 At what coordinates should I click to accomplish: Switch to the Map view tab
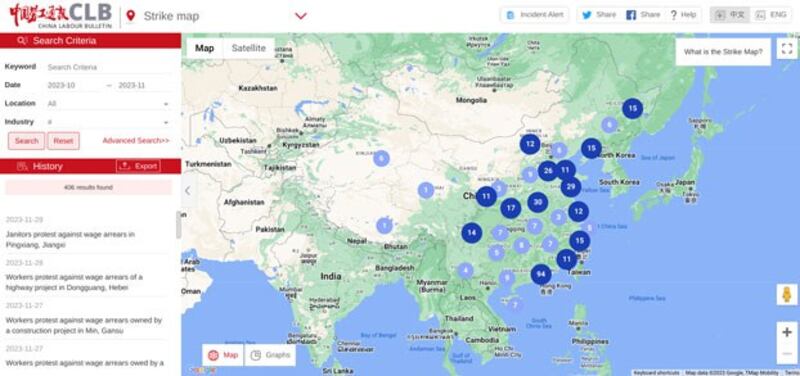(205, 48)
